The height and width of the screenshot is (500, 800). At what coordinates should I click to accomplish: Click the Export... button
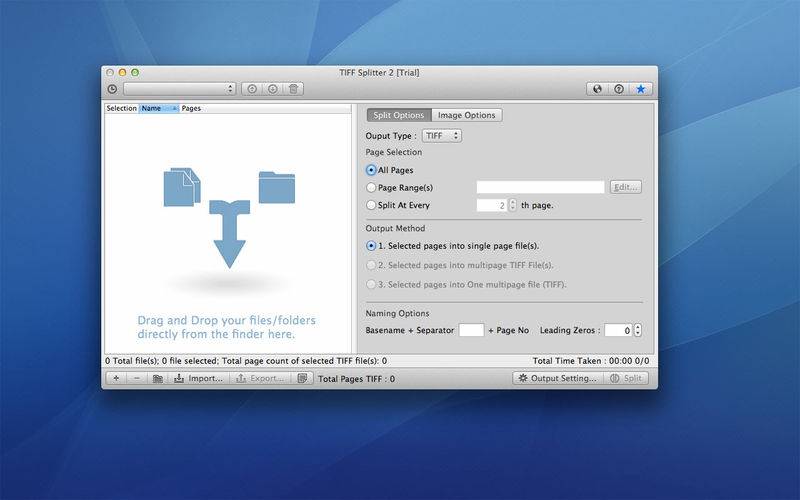point(260,378)
